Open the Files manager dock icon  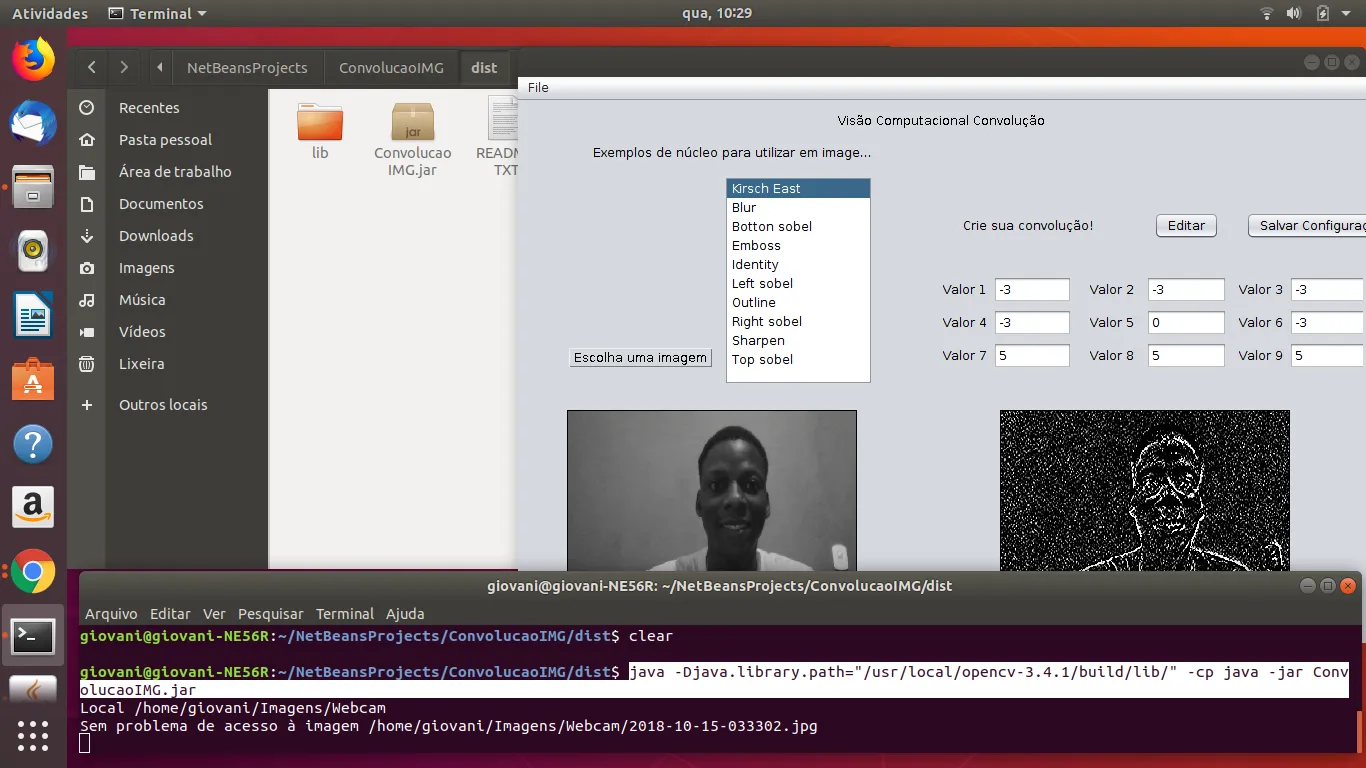point(33,187)
